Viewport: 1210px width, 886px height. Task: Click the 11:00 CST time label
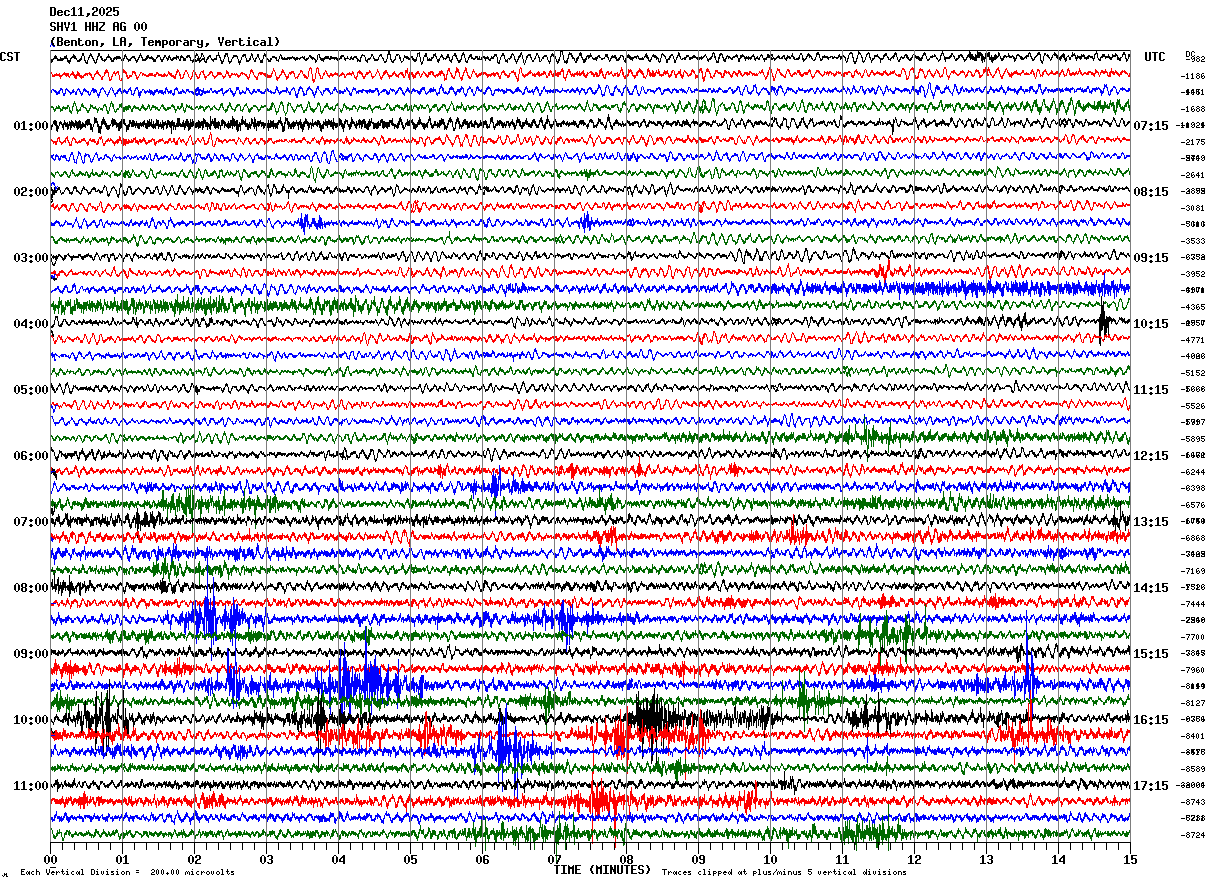point(31,786)
